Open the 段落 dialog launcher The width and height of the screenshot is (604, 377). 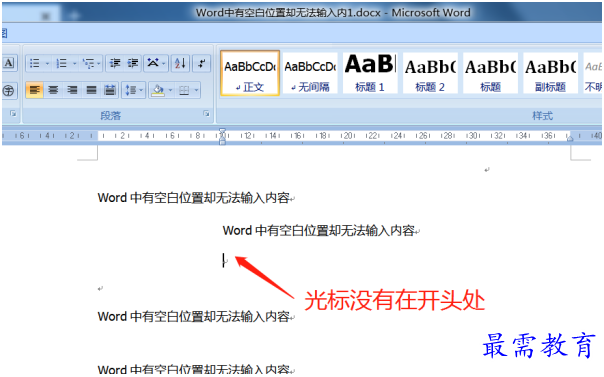(206, 114)
